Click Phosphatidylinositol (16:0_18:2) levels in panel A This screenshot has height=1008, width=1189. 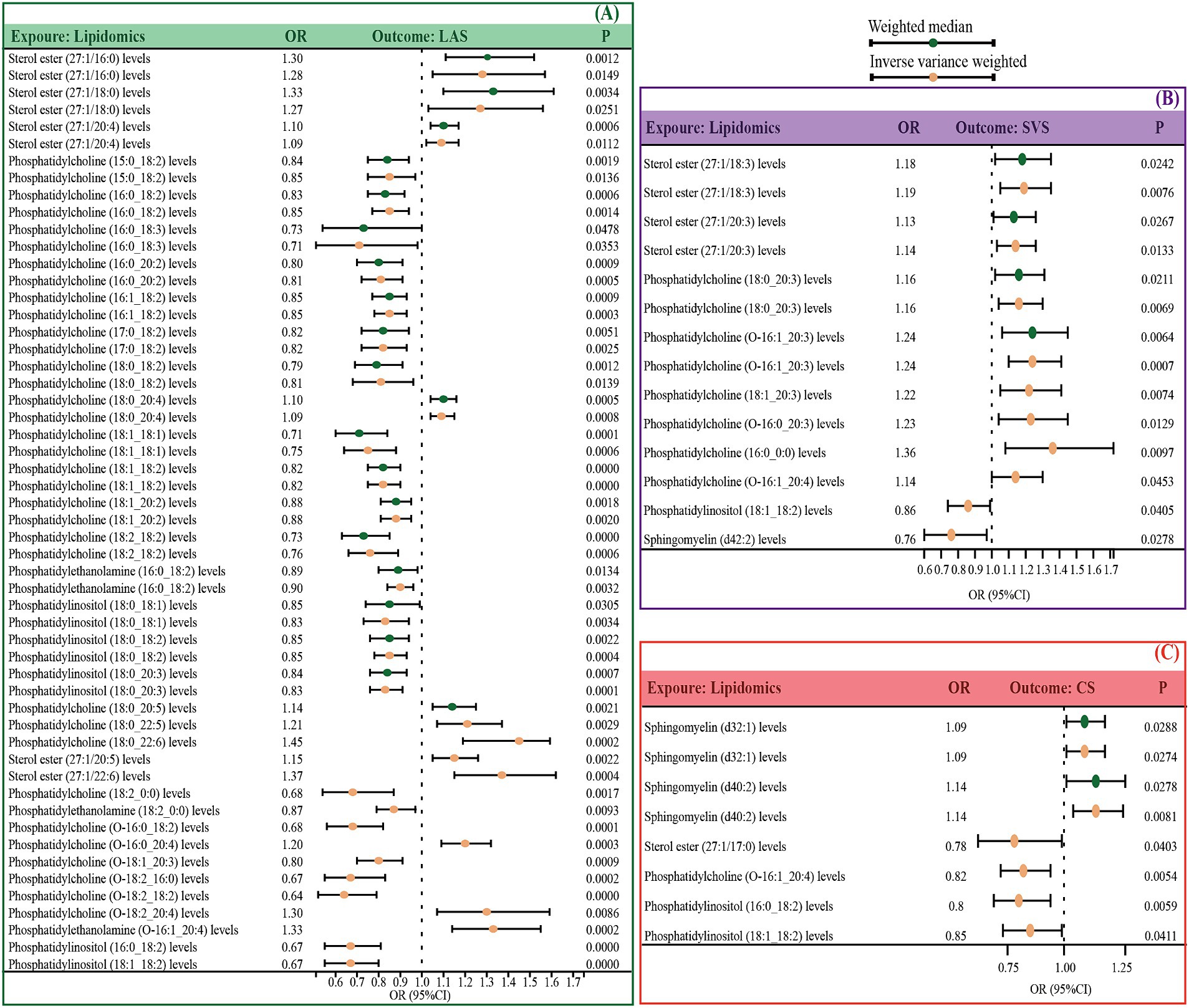[x=103, y=947]
